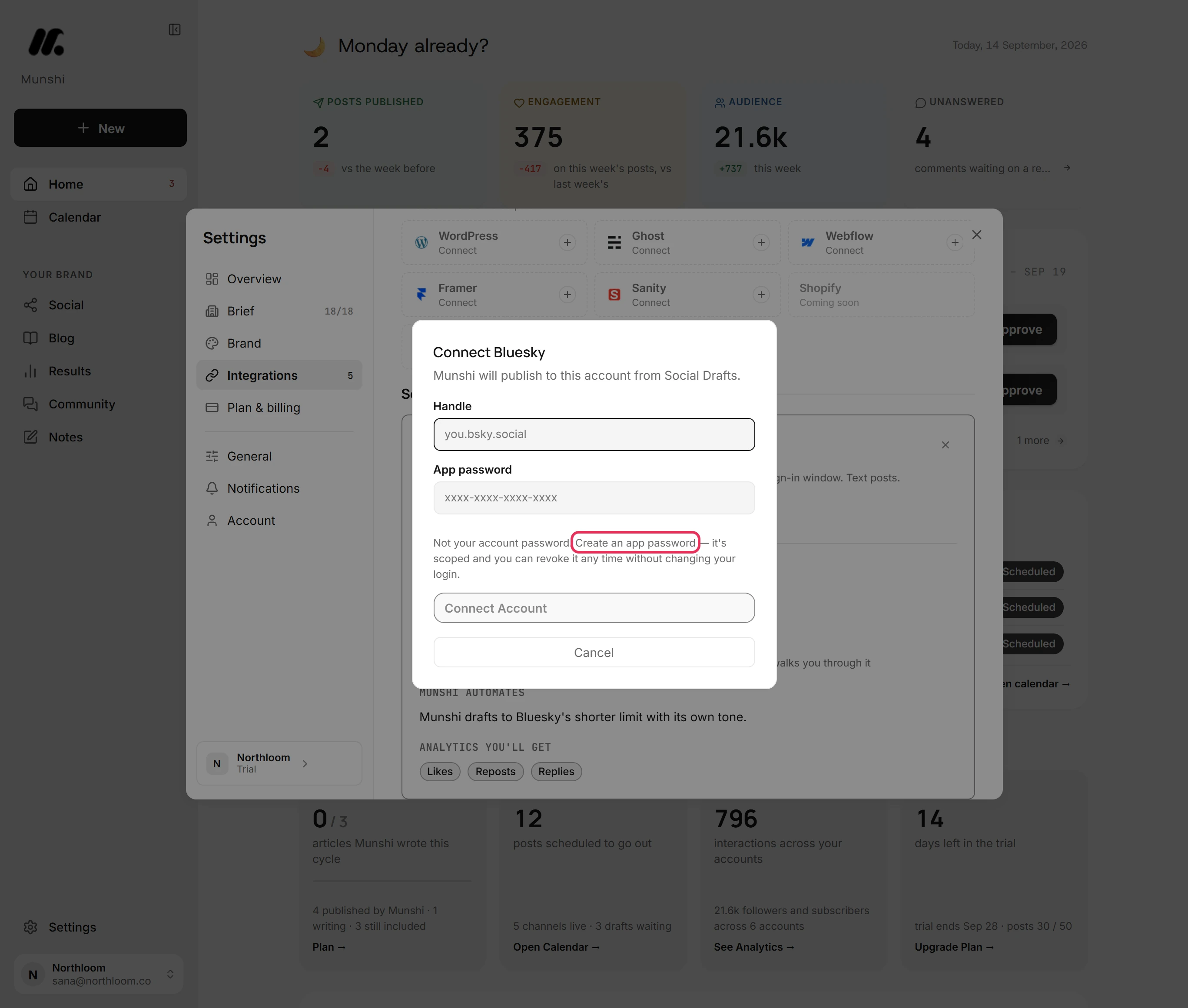1188x1008 pixels.
Task: Click the Connect Account button
Action: 594,608
